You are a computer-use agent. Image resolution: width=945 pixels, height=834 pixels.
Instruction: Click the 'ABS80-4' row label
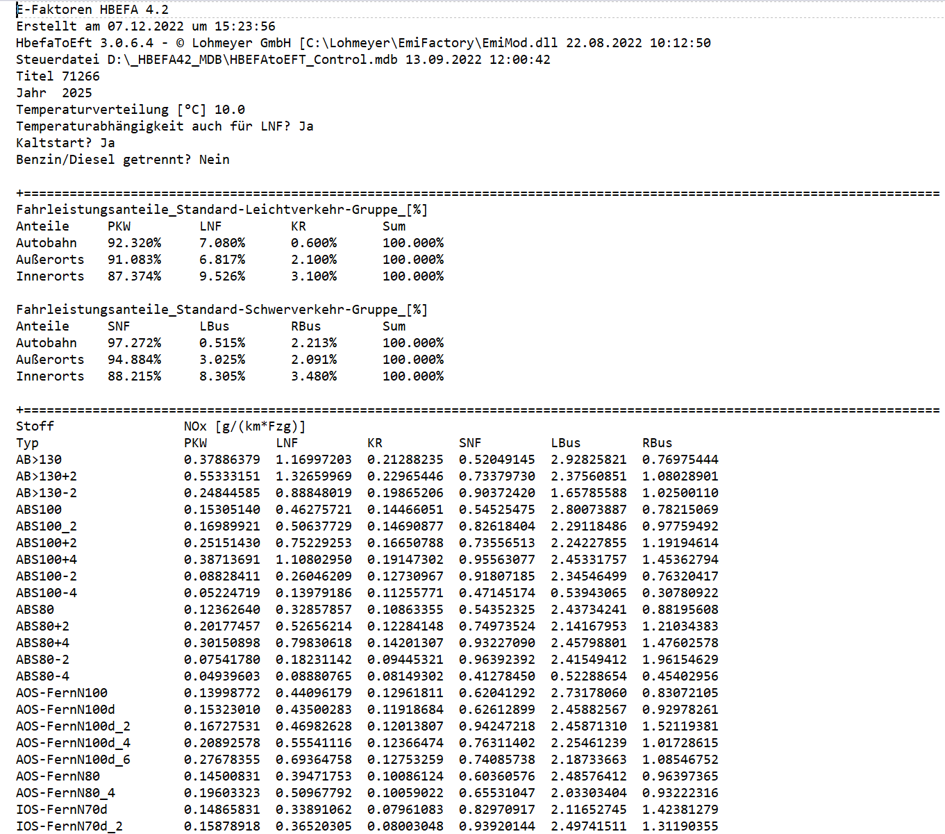coord(43,677)
